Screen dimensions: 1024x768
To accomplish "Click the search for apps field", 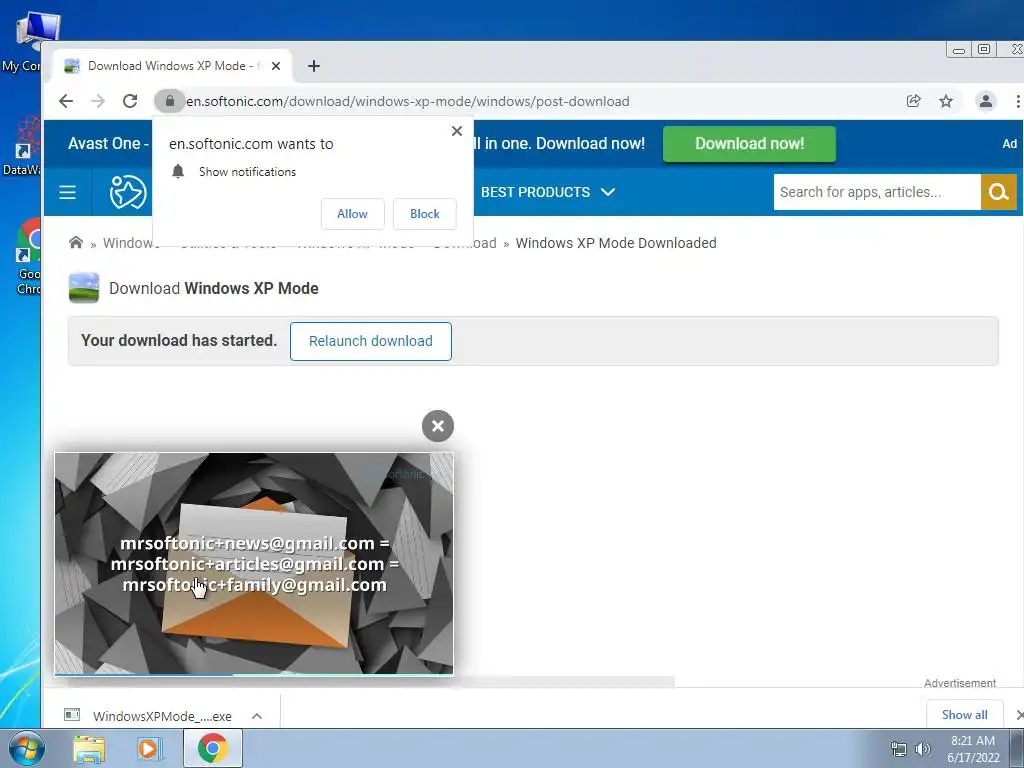I will [x=876, y=192].
